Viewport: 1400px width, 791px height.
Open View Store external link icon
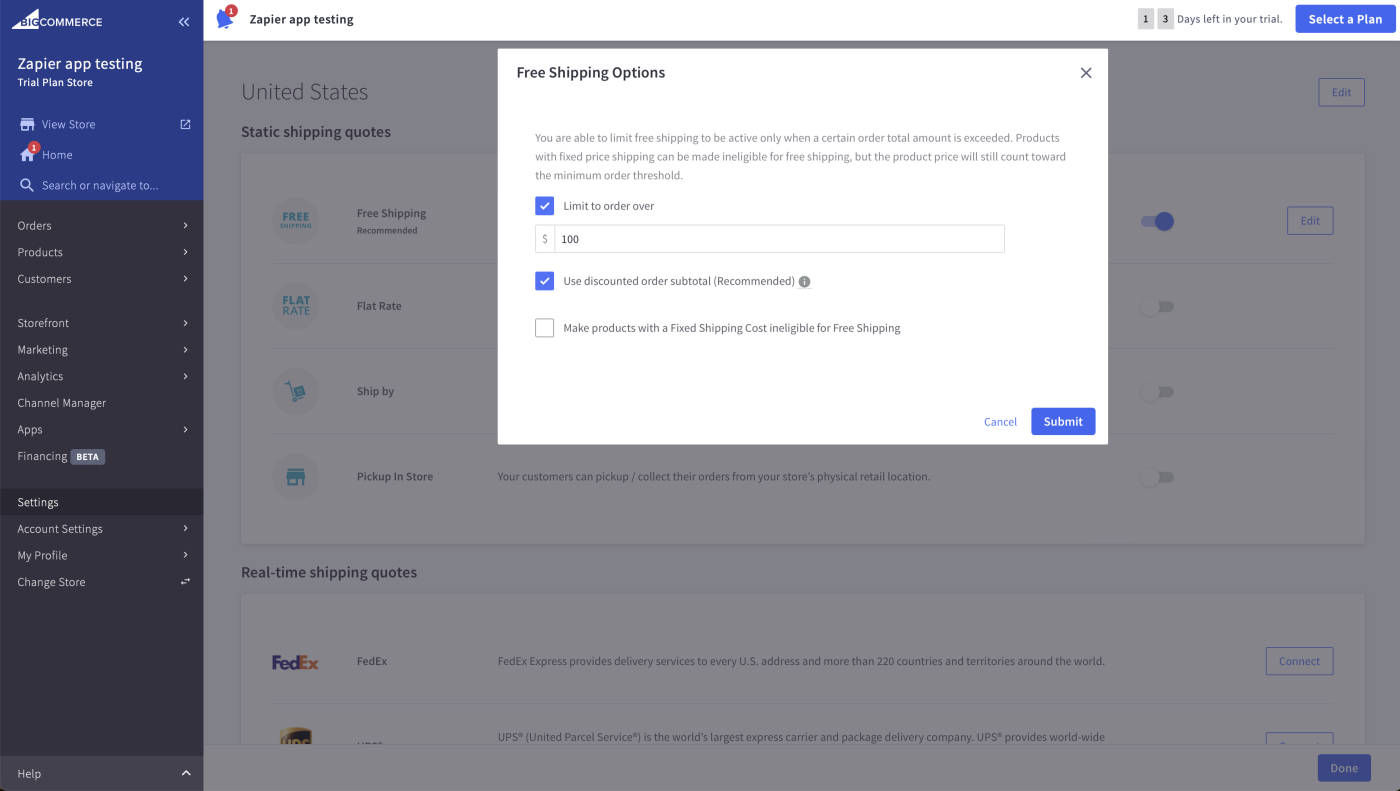tap(185, 124)
